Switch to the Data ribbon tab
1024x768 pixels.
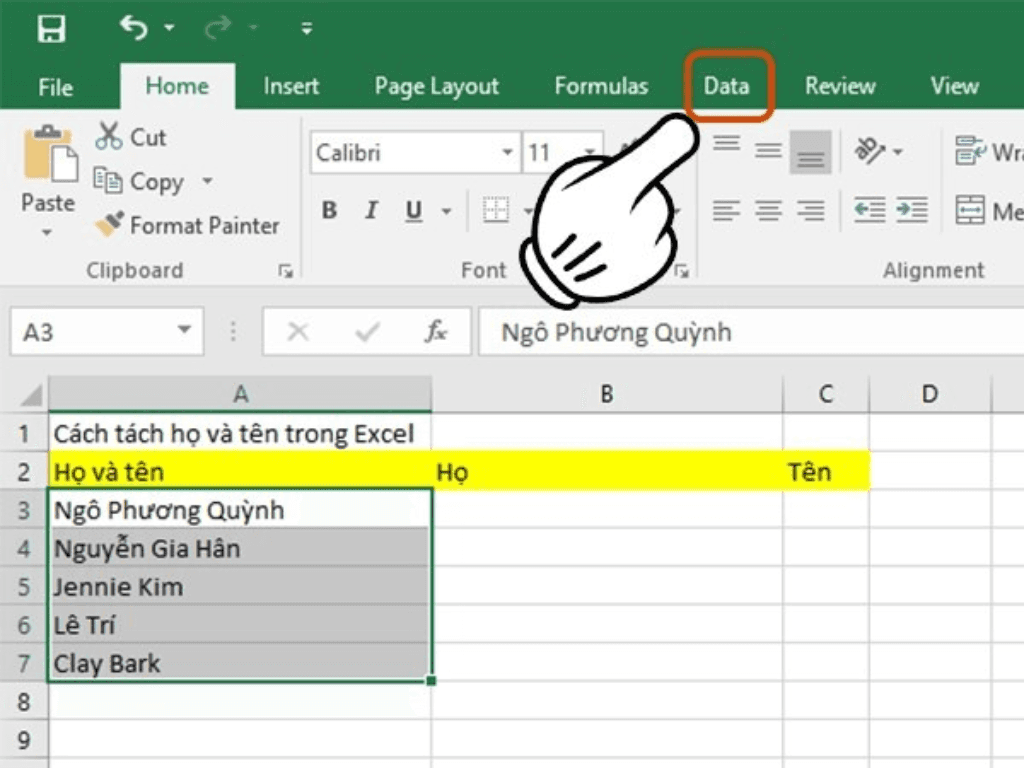pos(728,86)
